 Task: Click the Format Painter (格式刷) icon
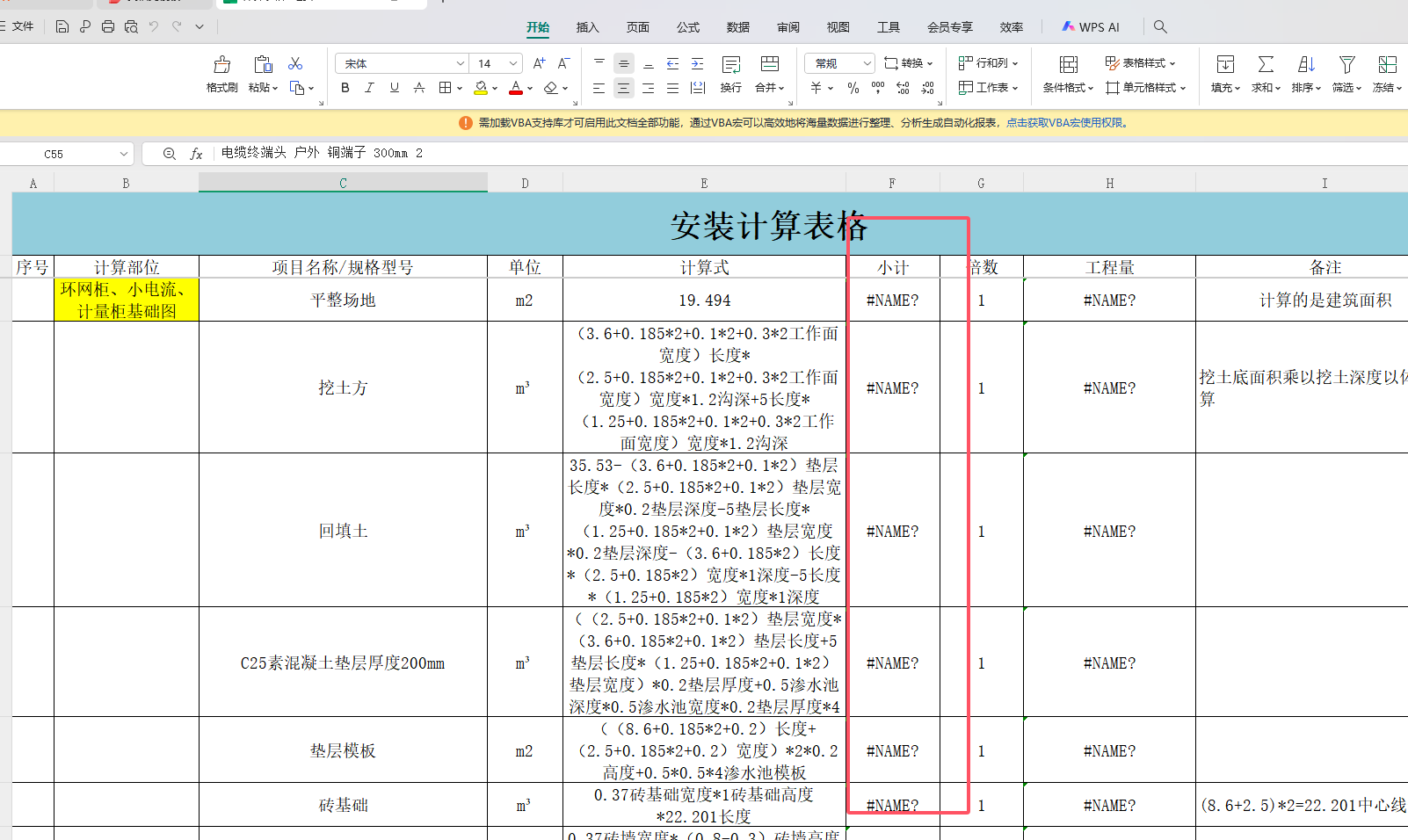pyautogui.click(x=222, y=64)
